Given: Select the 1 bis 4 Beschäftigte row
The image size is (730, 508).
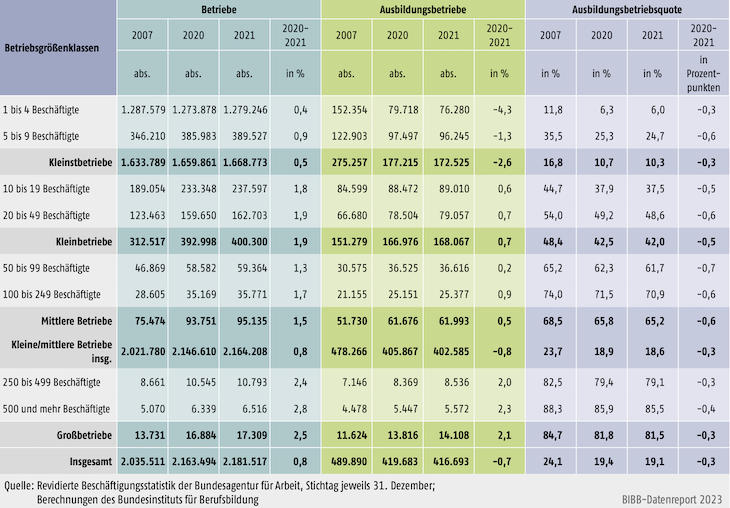Looking at the screenshot, I should [x=50, y=107].
